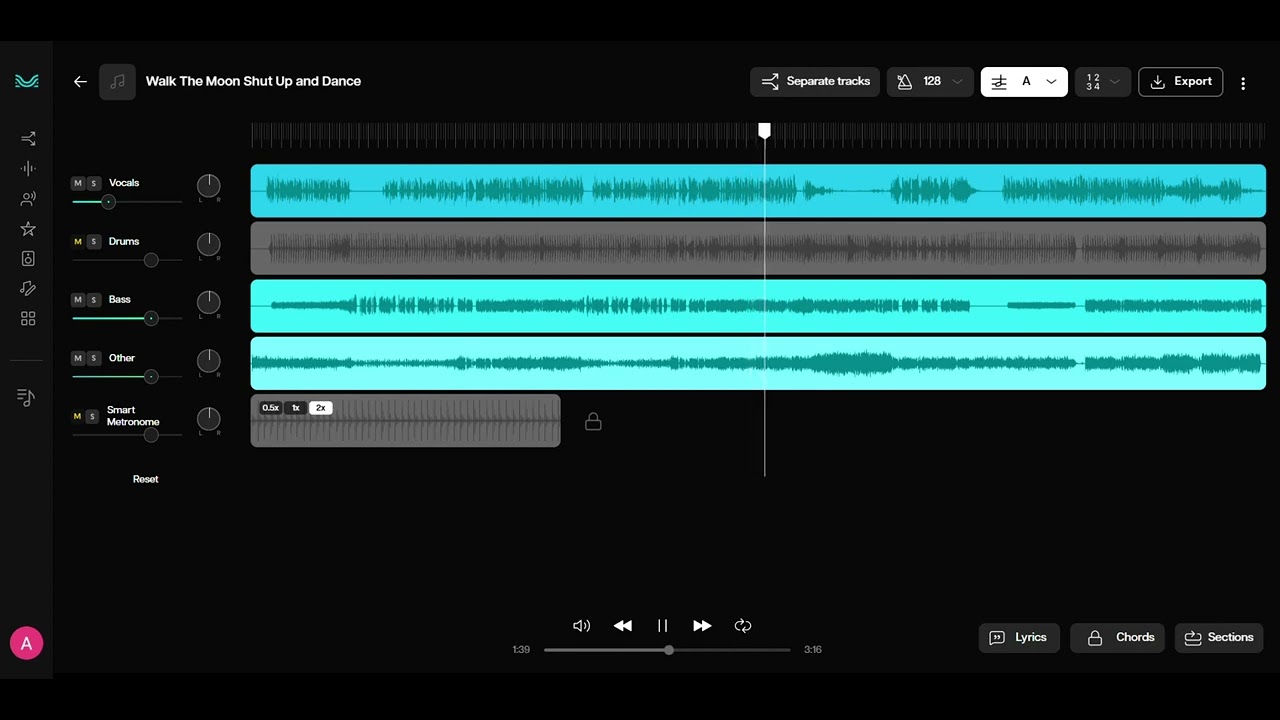Open the Lyrics panel
This screenshot has height=720, width=1280.
click(x=1019, y=638)
